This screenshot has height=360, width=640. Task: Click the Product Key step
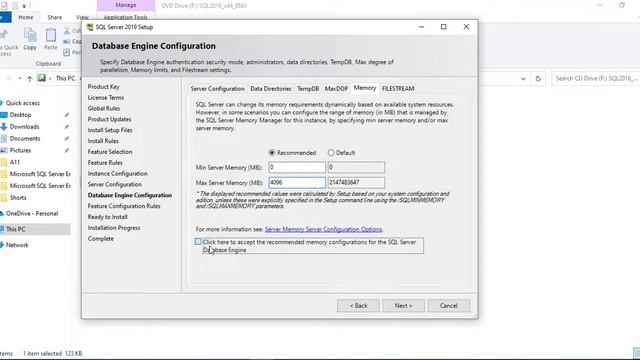(x=104, y=87)
